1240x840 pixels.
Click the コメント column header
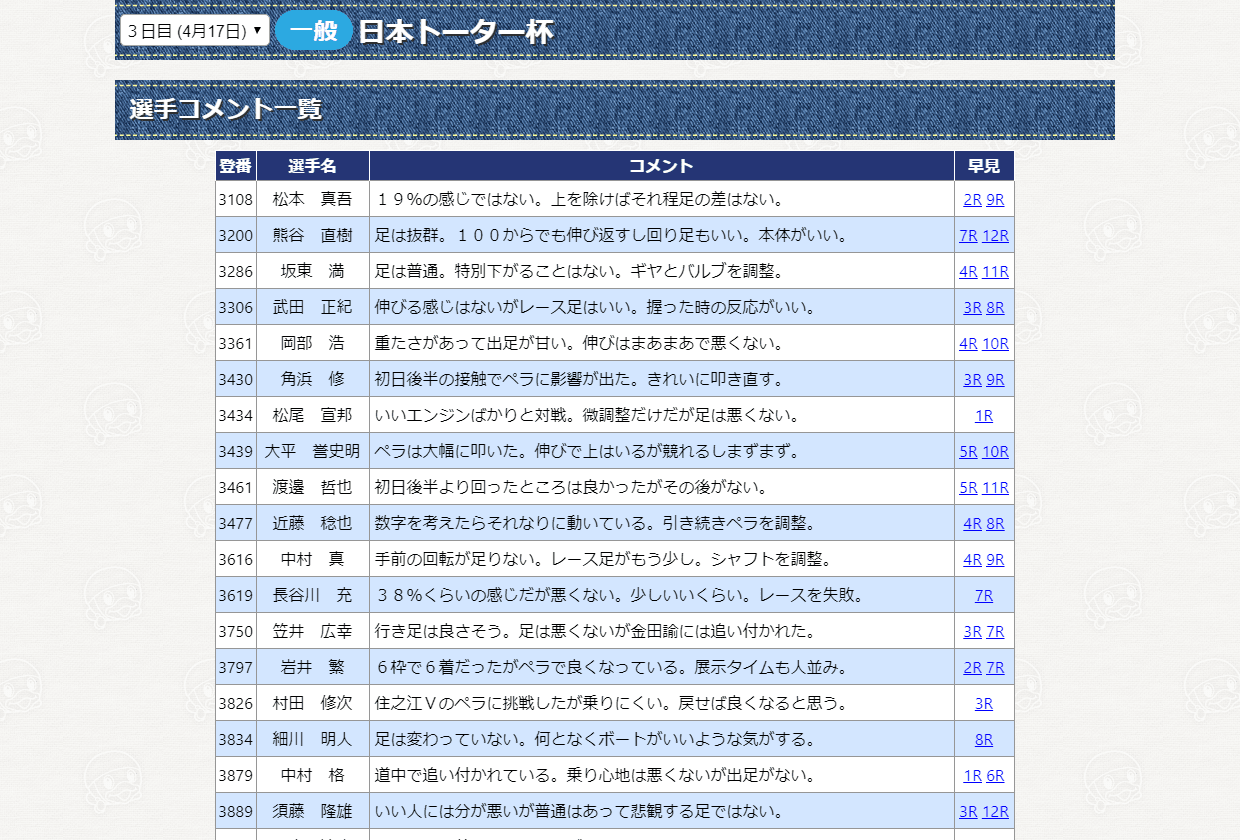pyautogui.click(x=662, y=166)
